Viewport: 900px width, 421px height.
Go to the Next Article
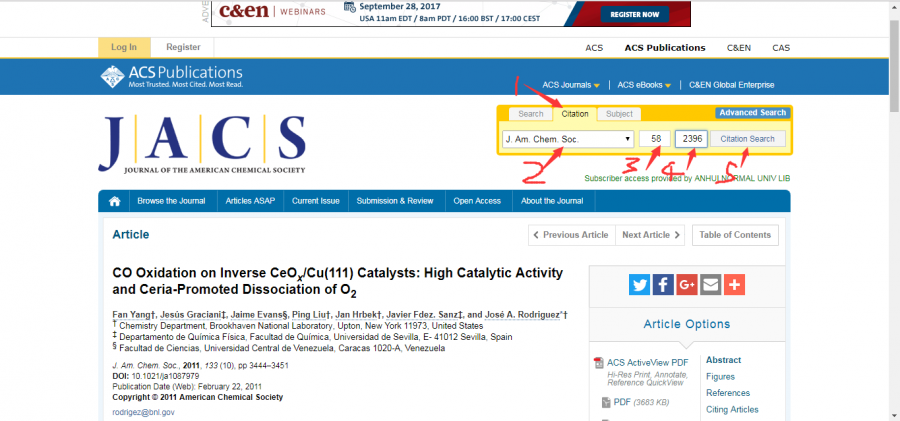pyautogui.click(x=650, y=235)
